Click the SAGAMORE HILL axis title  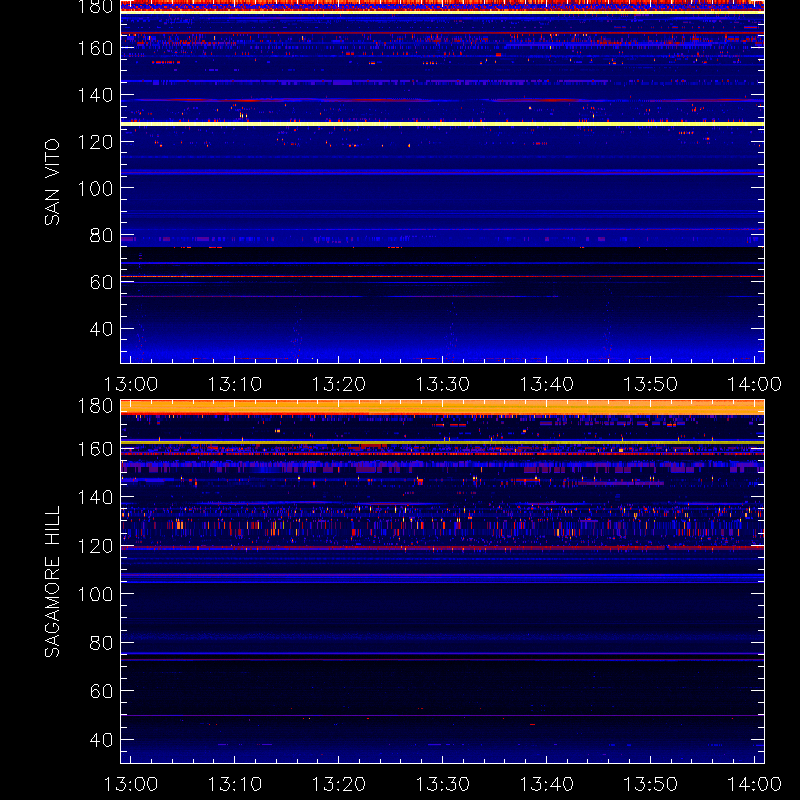[x=53, y=582]
